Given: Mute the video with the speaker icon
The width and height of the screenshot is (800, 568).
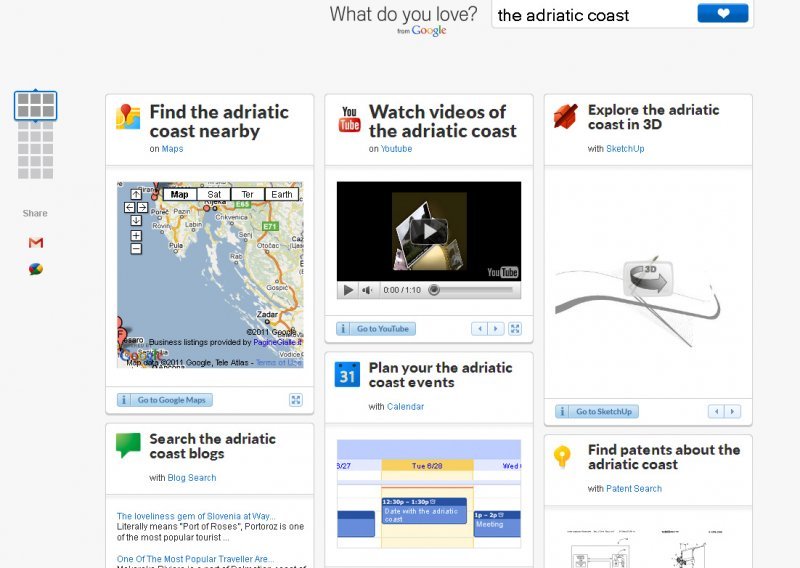Looking at the screenshot, I should tap(367, 290).
